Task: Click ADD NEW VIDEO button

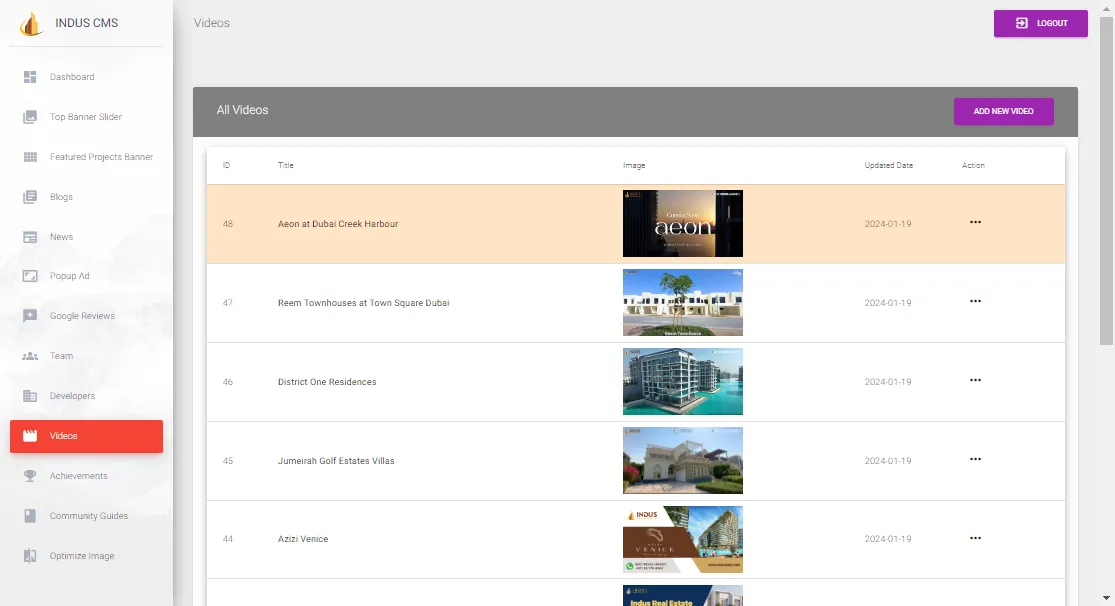Action: pos(1003,111)
